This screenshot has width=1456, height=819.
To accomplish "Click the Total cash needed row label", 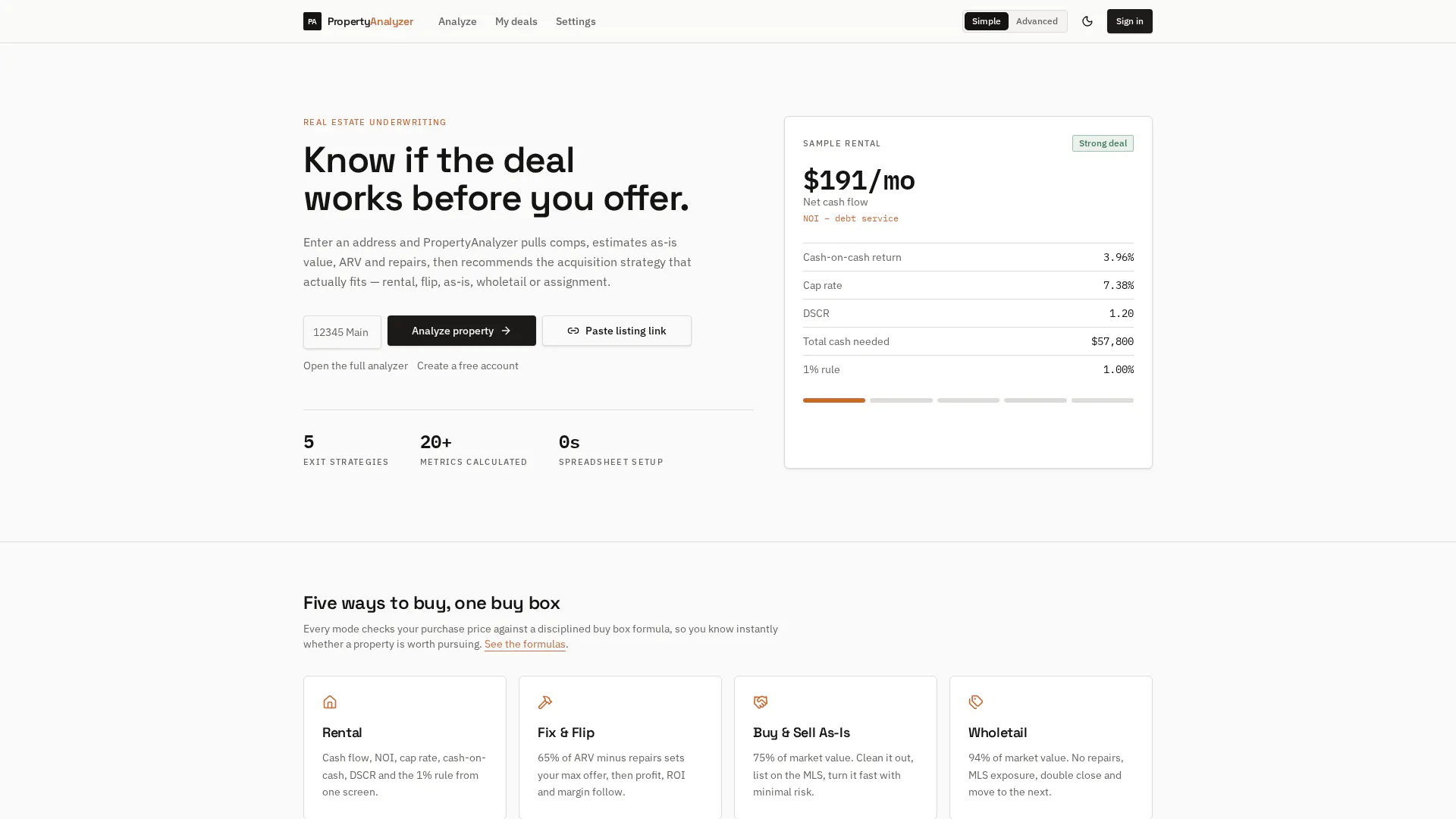I will pyautogui.click(x=846, y=341).
